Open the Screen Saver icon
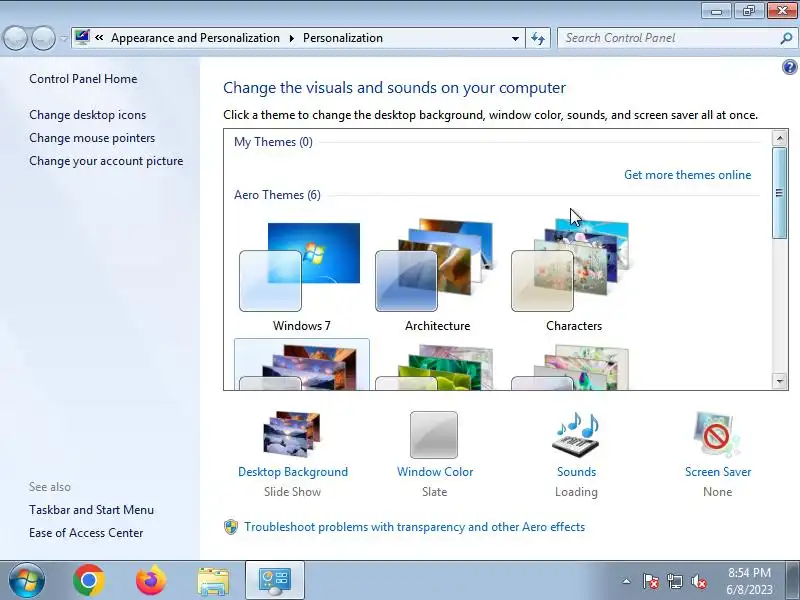 point(717,434)
